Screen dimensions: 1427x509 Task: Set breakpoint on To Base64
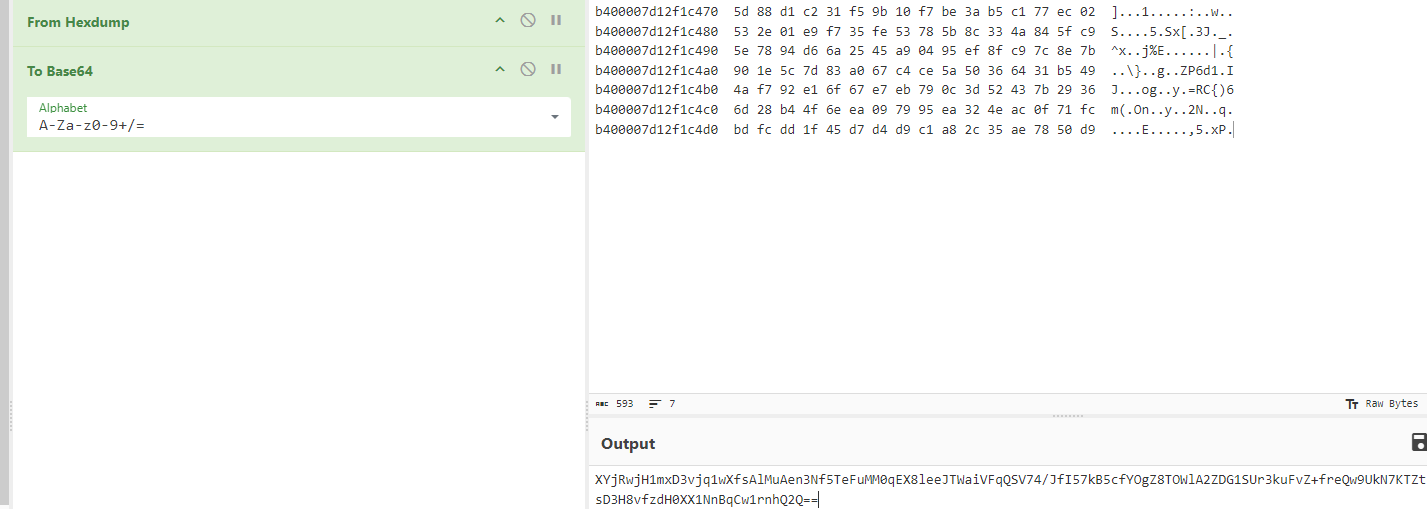(556, 69)
